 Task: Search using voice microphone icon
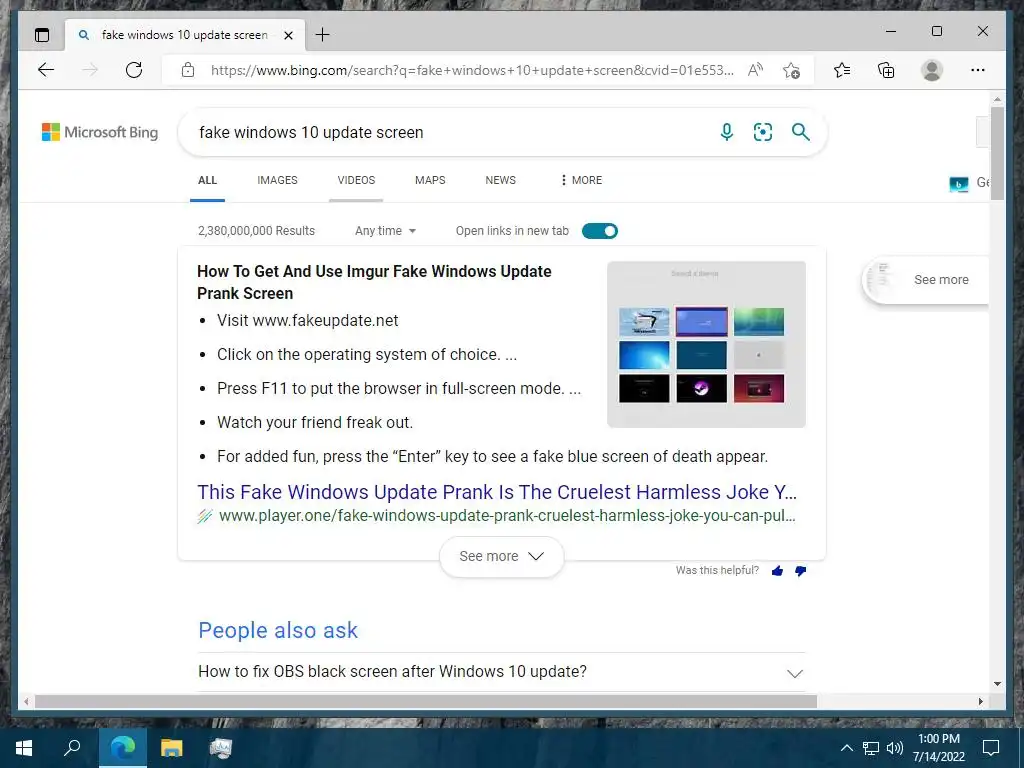coord(726,132)
